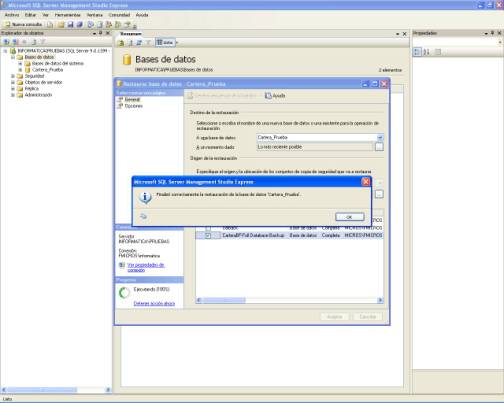Open Ver propiedades de conexión link
This screenshot has width=504, height=403.
point(146,267)
